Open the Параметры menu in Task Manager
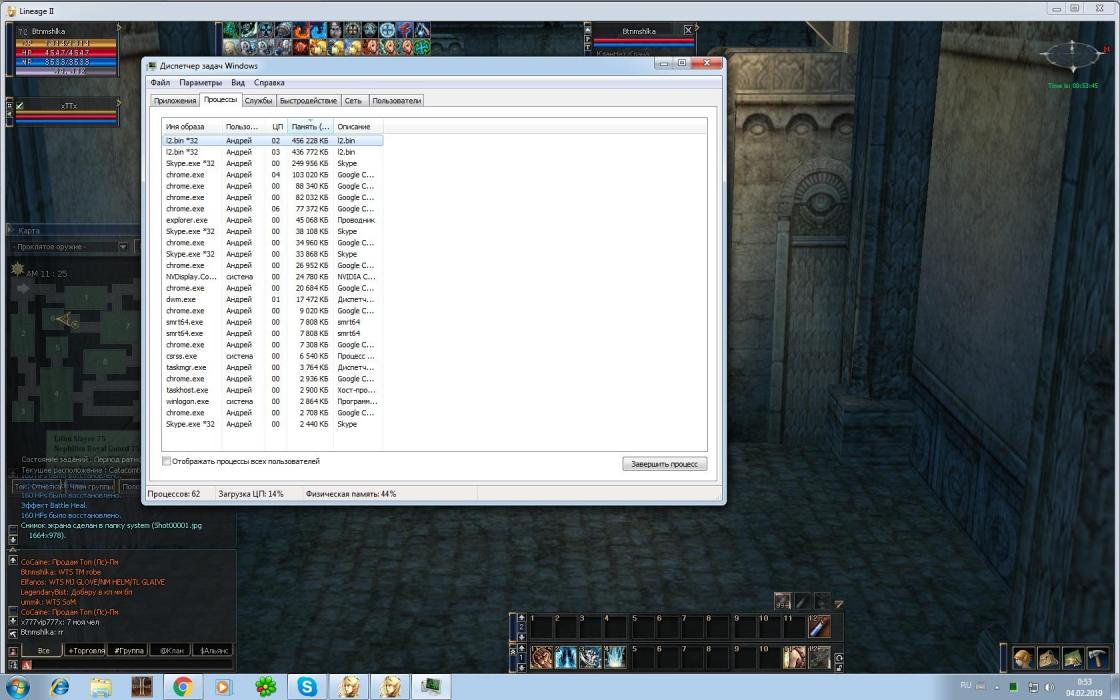The width and height of the screenshot is (1120, 700). click(x=201, y=83)
